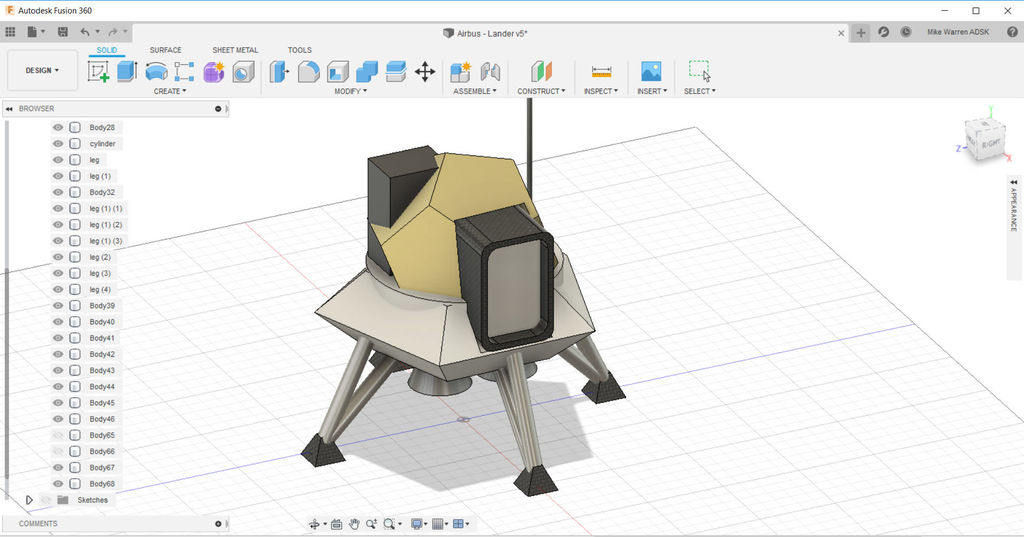Open the Job Status clock icon
Viewport: 1024px width, 537px height.
[905, 32]
